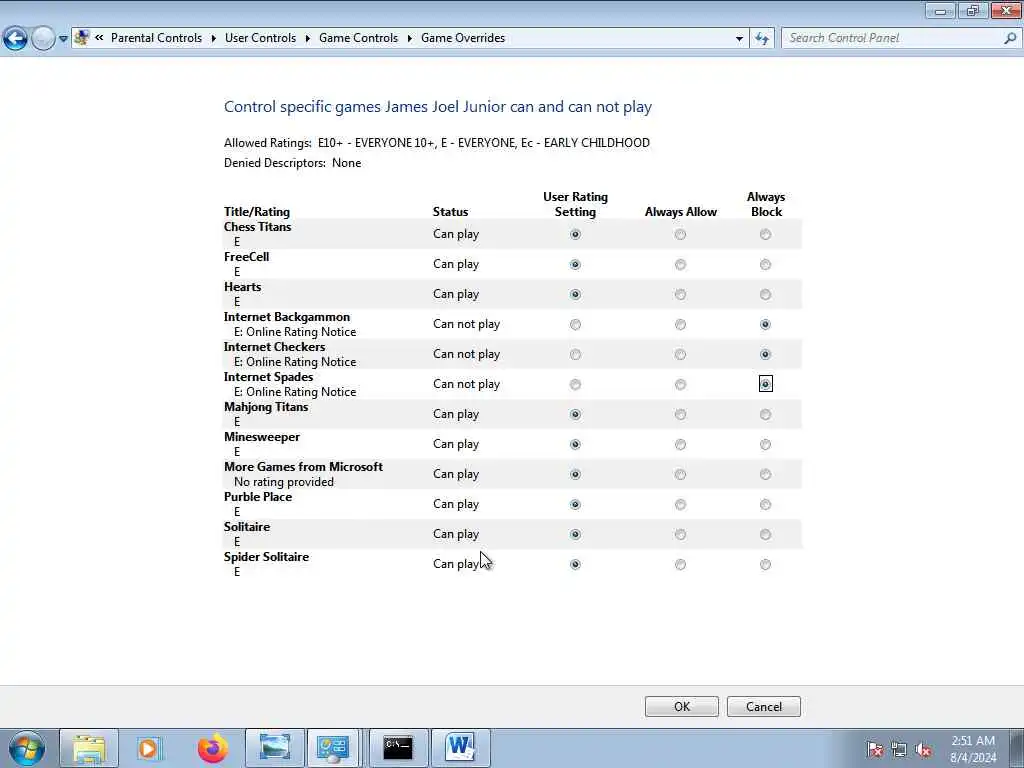
Task: Set Spider Solitaire to Always Allow
Action: tap(680, 565)
